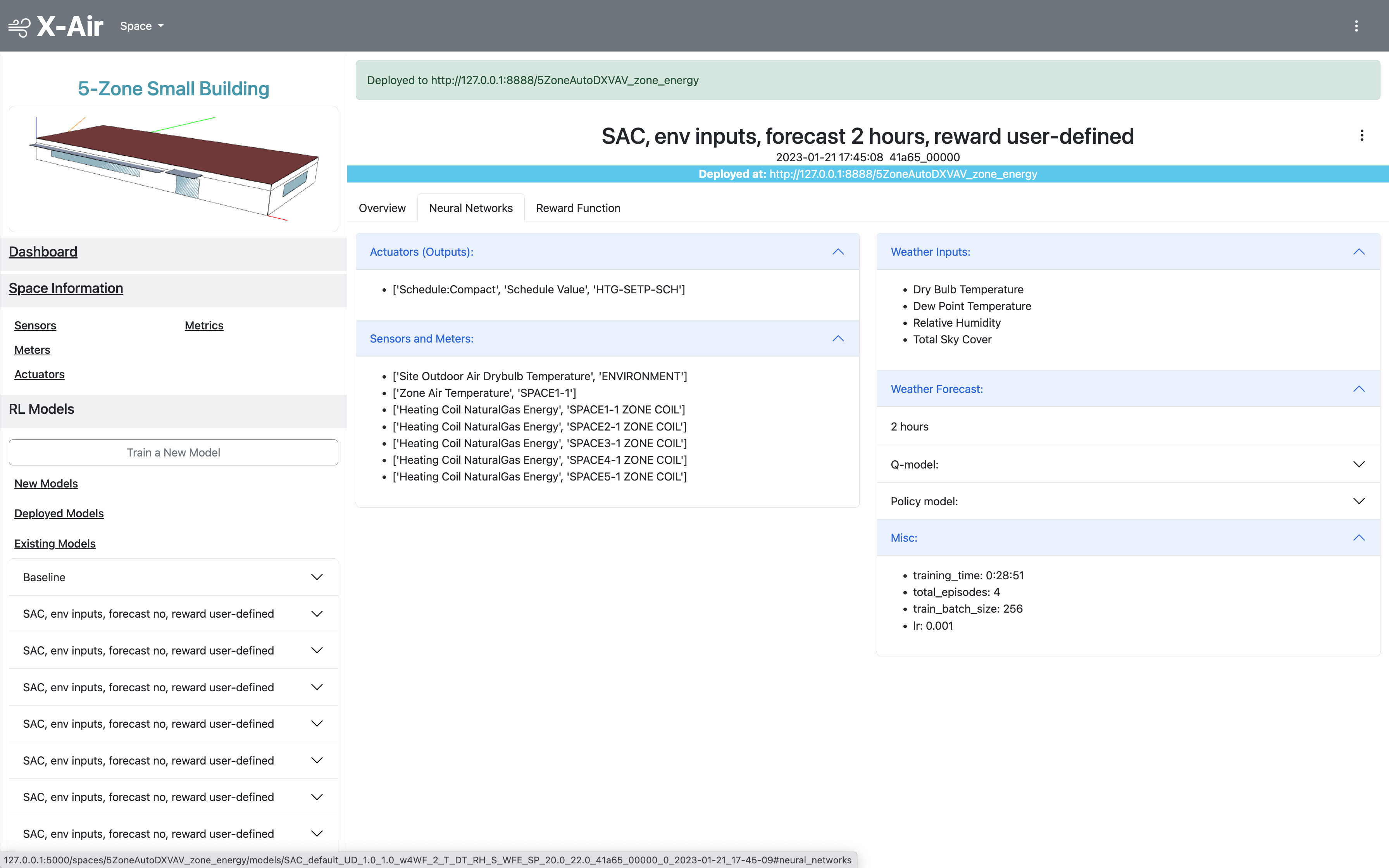Open the Space Information link
The height and width of the screenshot is (868, 1389).
click(x=66, y=288)
